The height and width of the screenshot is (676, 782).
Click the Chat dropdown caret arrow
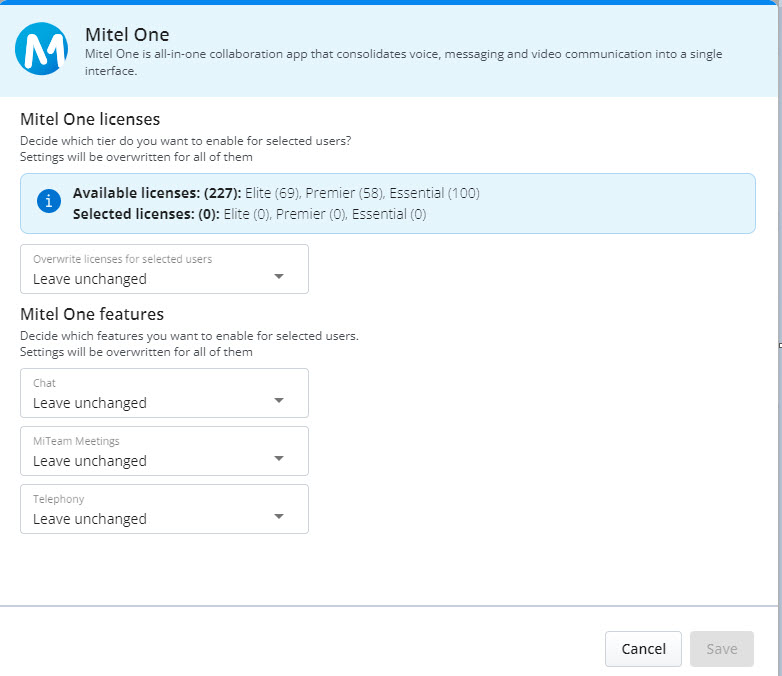[279, 400]
